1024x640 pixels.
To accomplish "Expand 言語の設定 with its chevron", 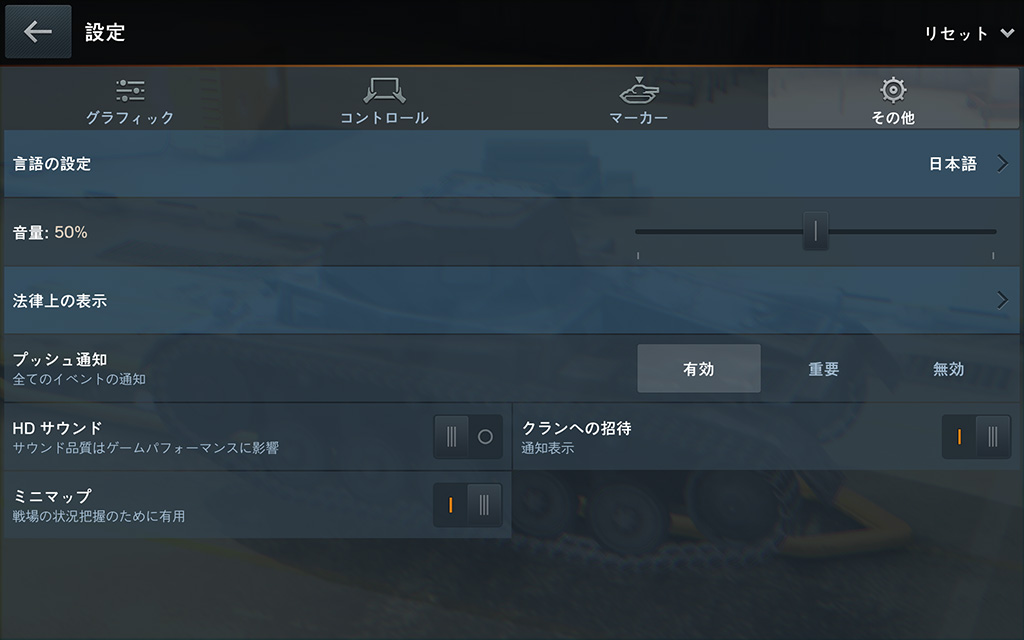I will click(x=1002, y=163).
